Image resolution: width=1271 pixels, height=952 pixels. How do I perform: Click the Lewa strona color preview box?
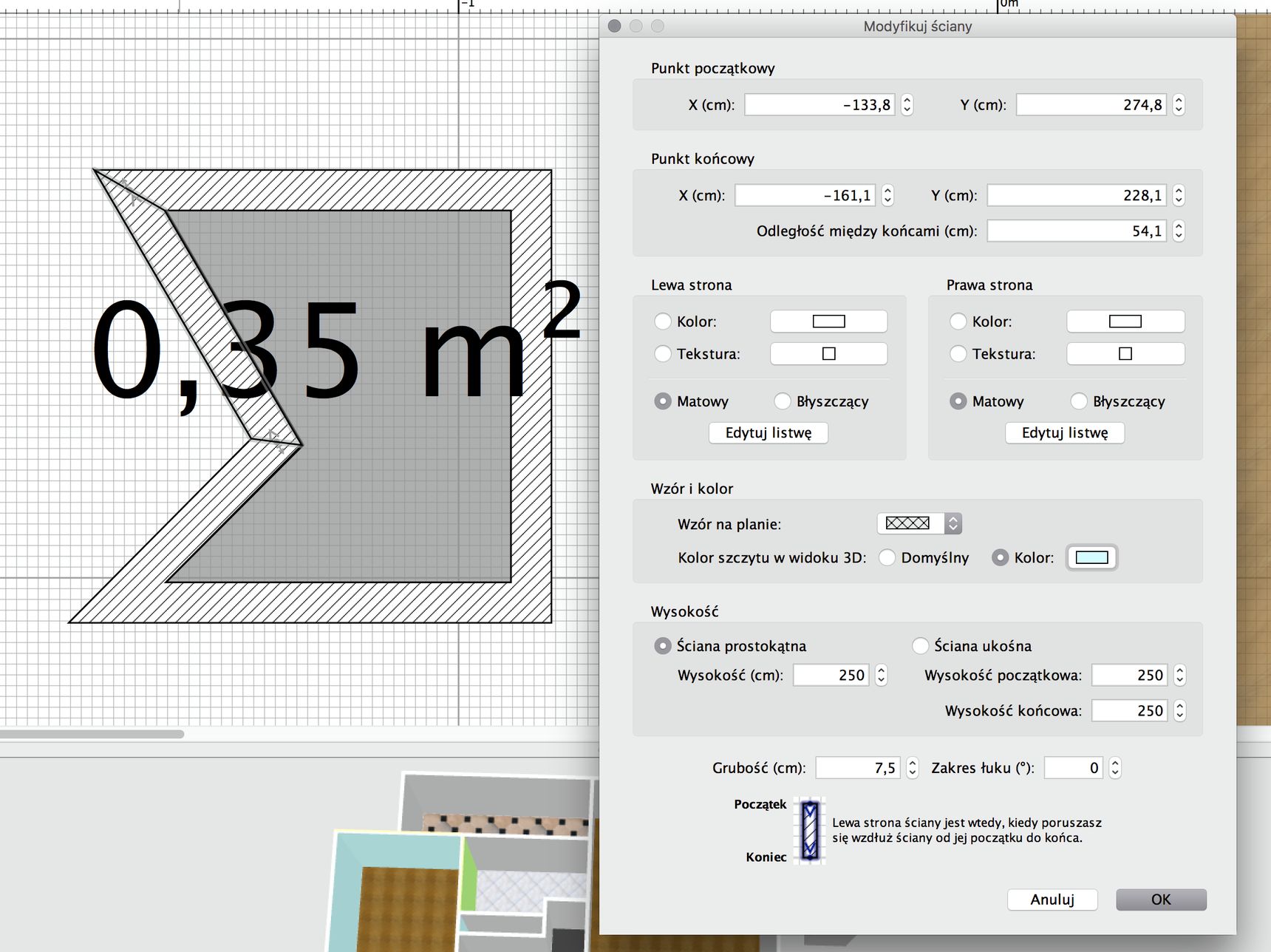click(x=828, y=322)
